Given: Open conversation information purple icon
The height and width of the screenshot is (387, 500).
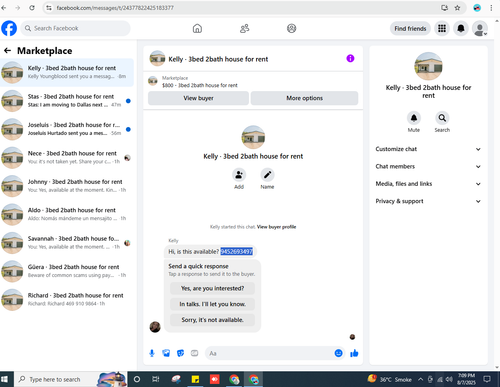Looking at the screenshot, I should [350, 58].
